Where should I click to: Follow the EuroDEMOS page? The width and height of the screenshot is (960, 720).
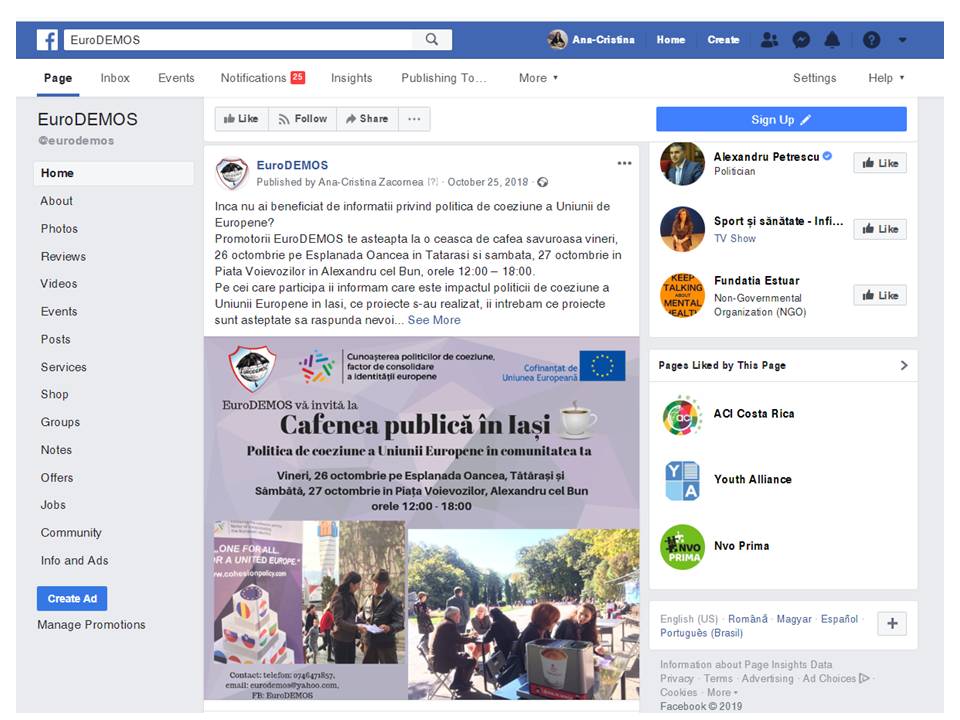302,119
